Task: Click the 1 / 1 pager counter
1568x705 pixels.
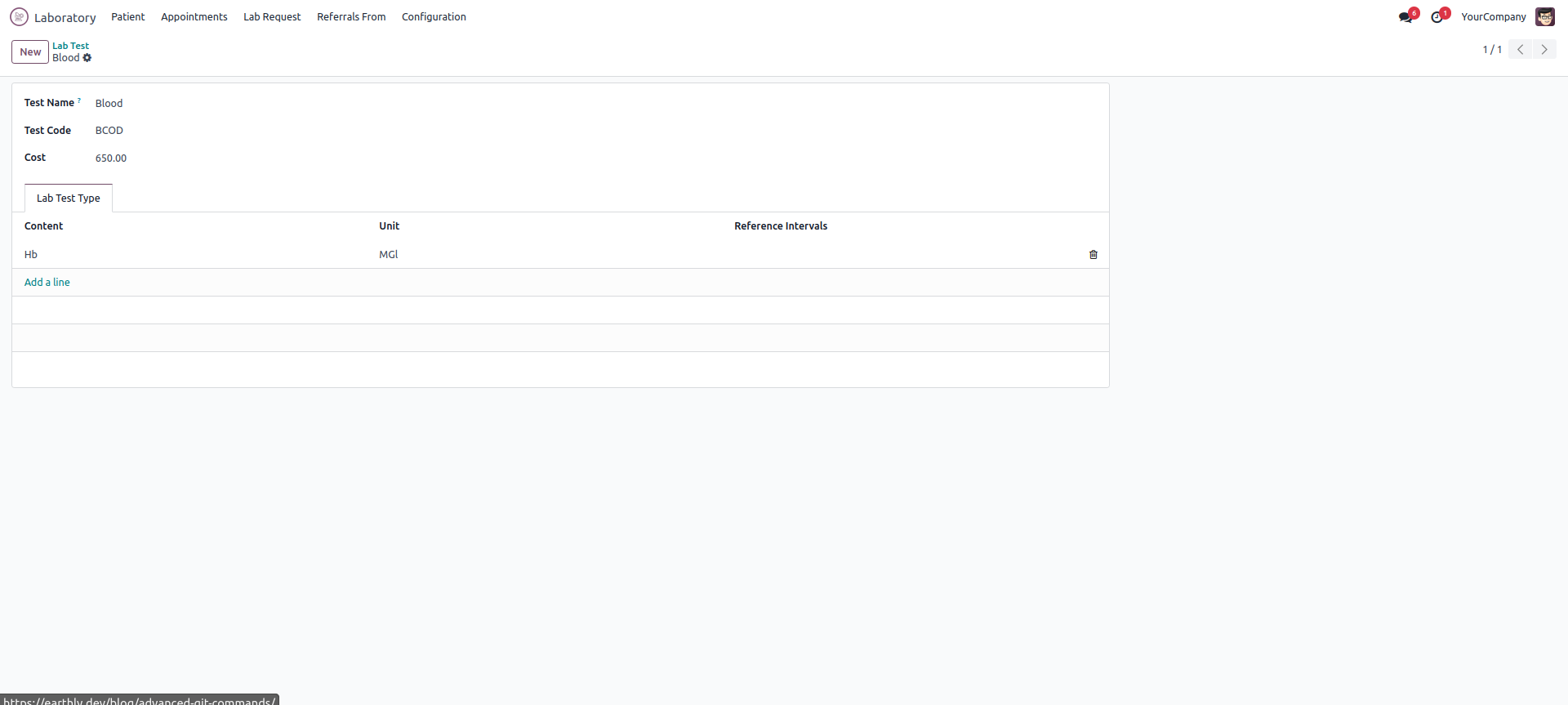Action: (1492, 50)
